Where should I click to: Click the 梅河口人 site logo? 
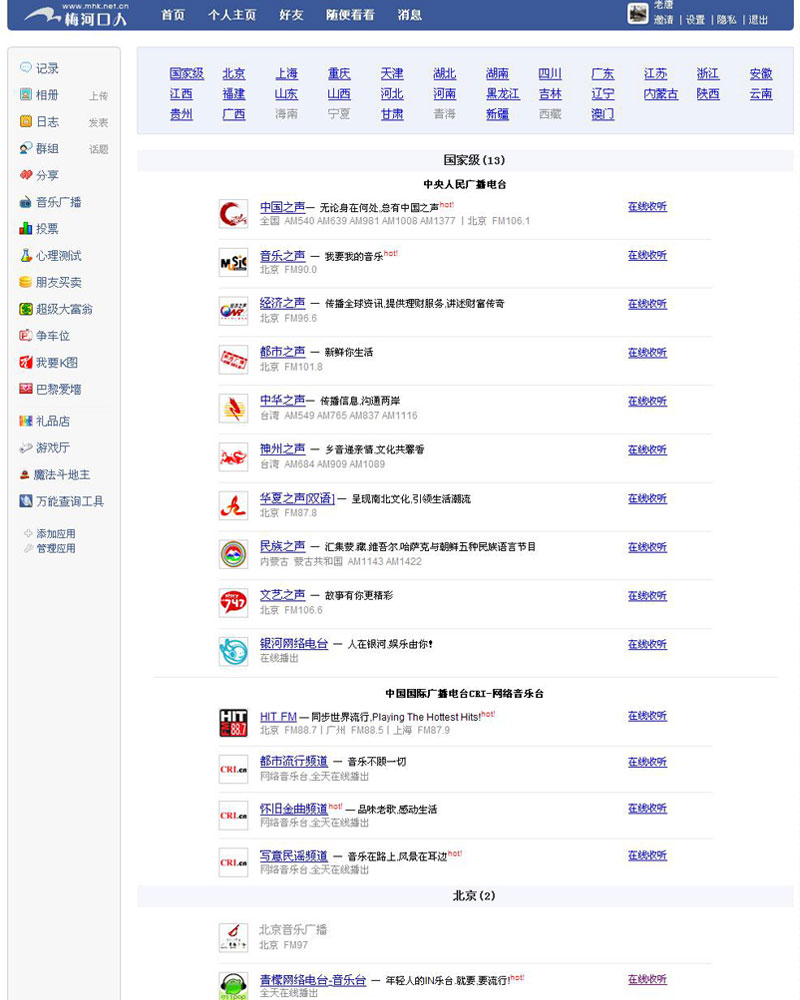click(x=77, y=15)
